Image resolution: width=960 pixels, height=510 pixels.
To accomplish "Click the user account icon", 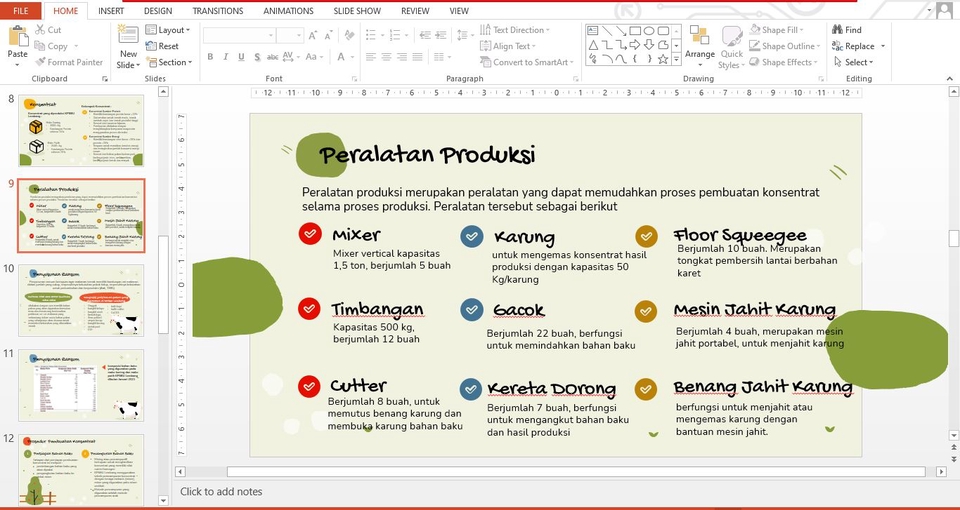I will [x=944, y=10].
